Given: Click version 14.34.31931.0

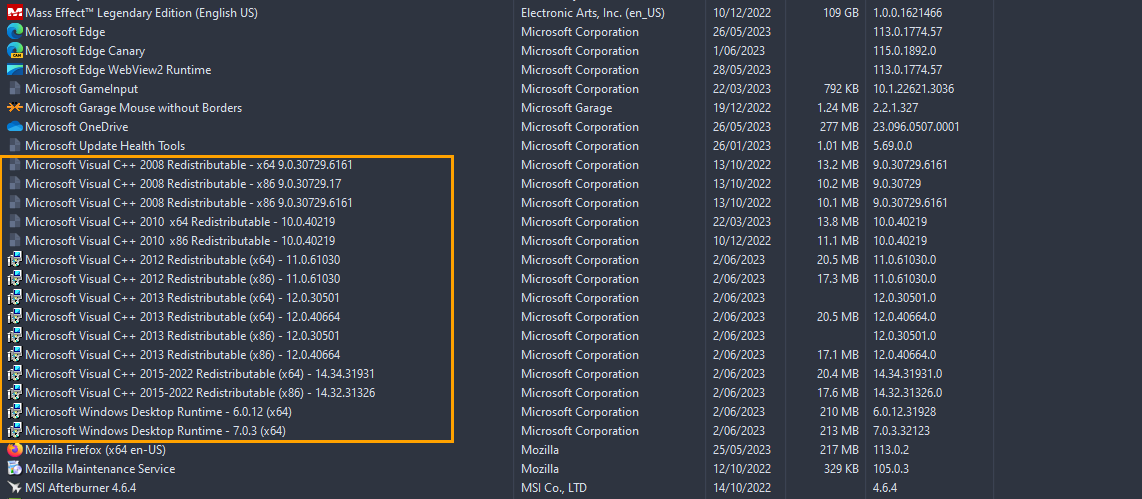Looking at the screenshot, I should [x=907, y=374].
